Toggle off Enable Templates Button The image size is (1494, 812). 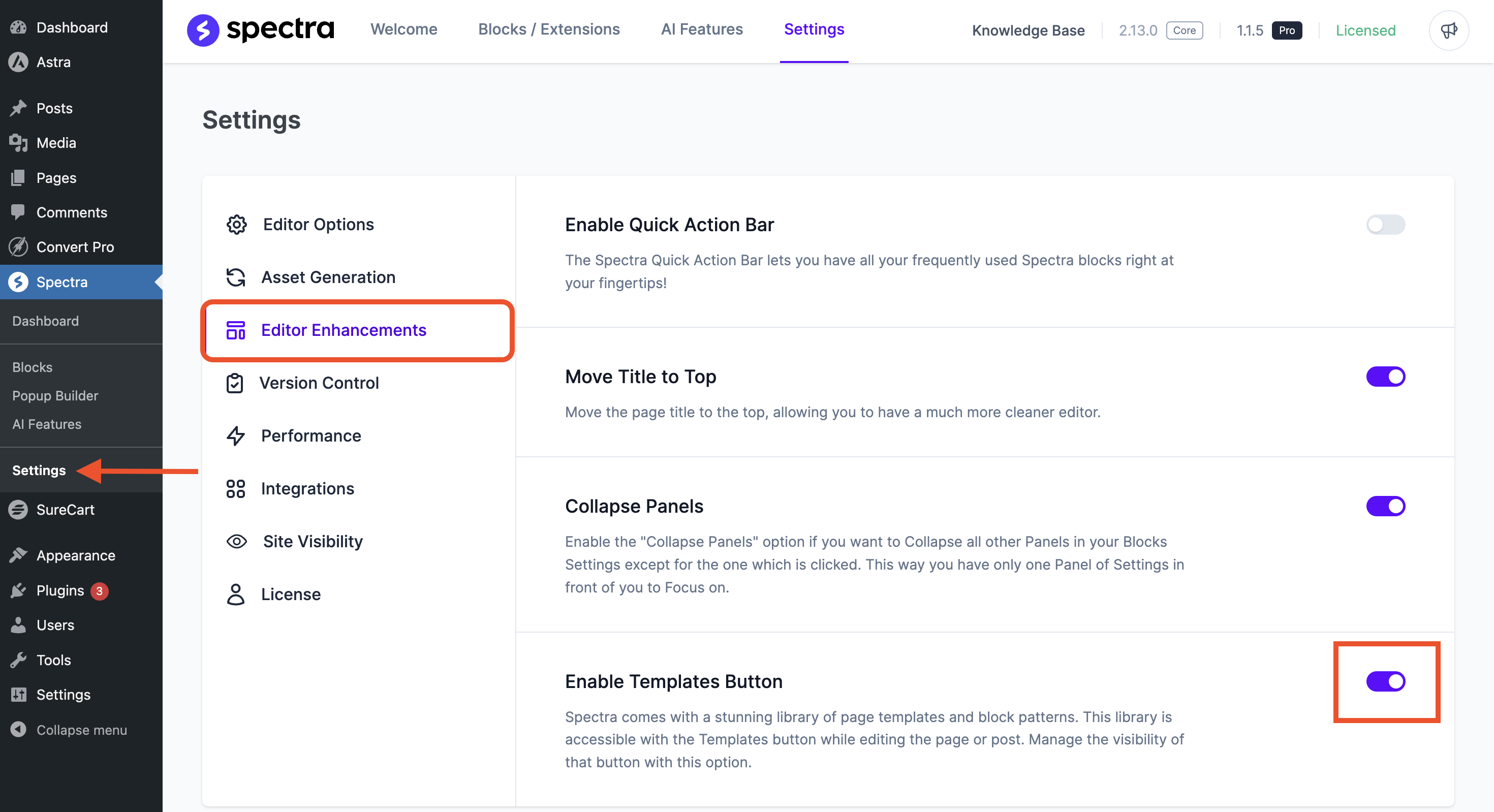click(1385, 681)
